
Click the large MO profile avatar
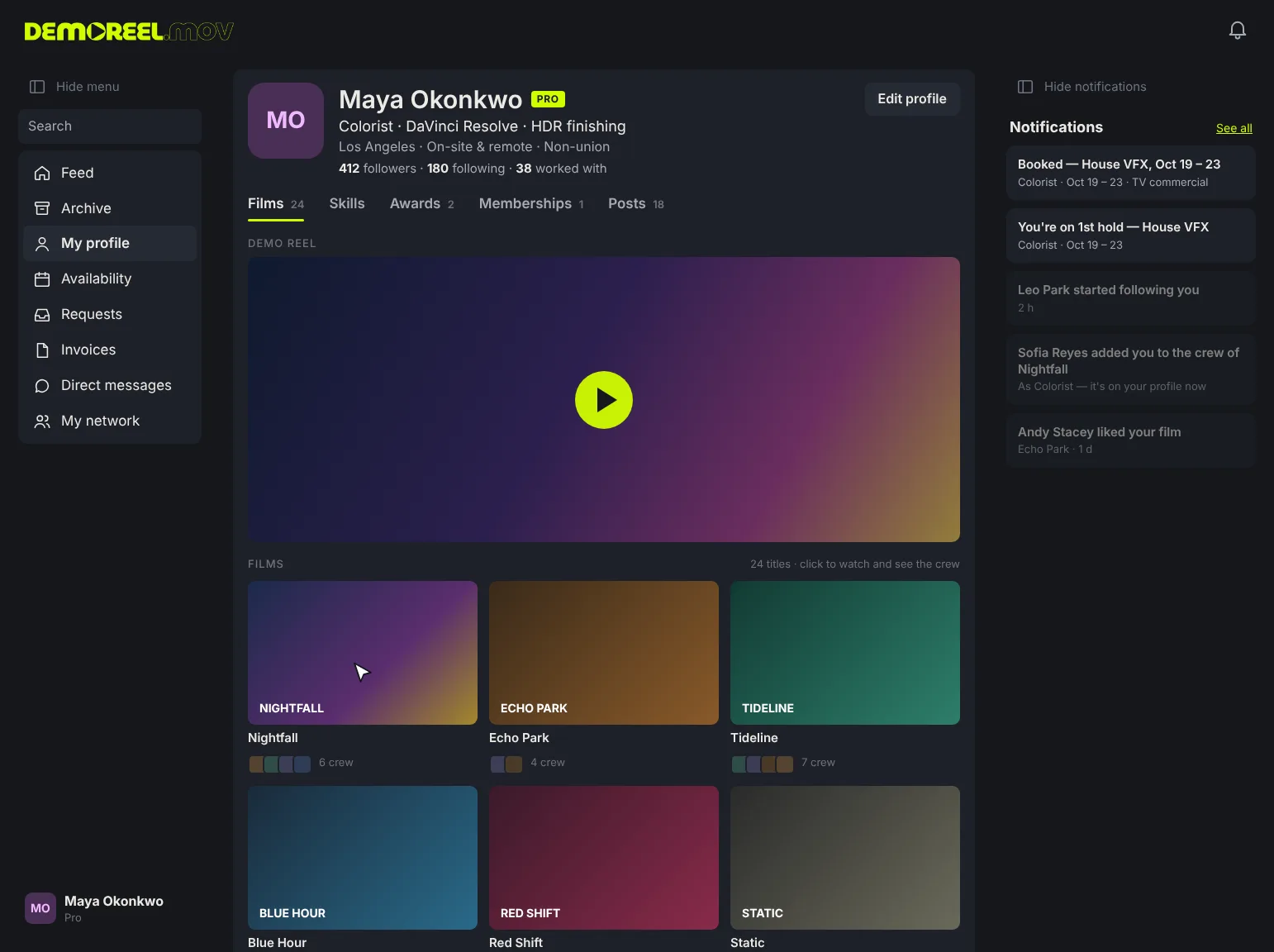286,121
